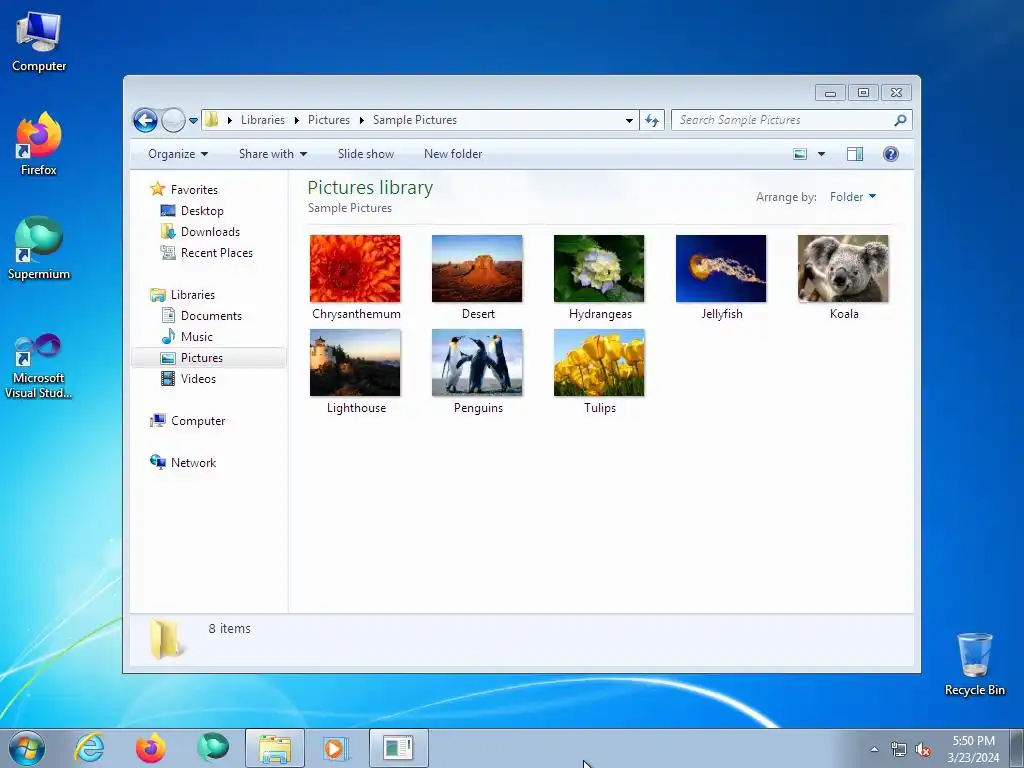Open the Videos library
The height and width of the screenshot is (768, 1024).
(198, 379)
